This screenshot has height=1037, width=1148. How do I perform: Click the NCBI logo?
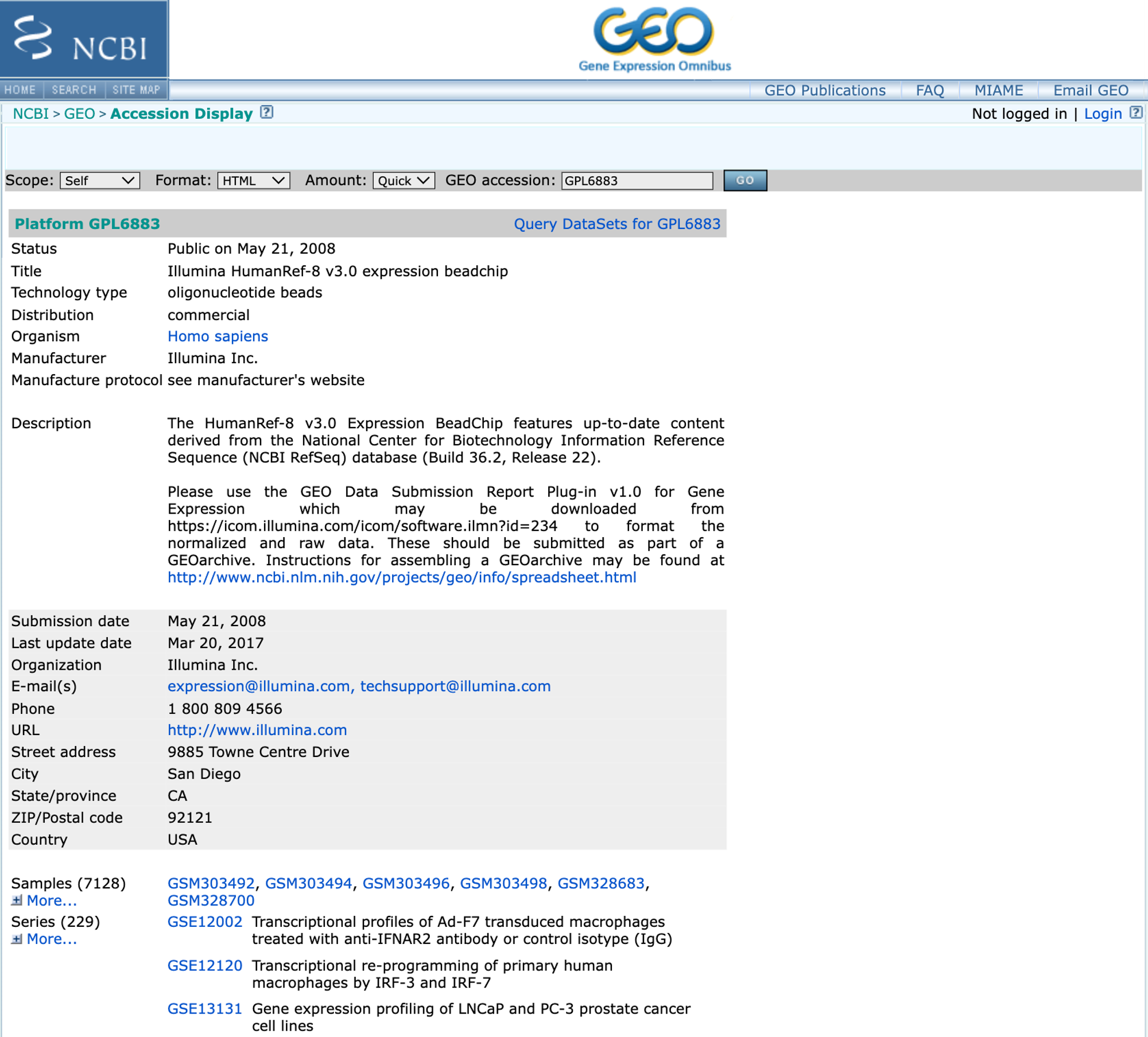click(x=84, y=39)
